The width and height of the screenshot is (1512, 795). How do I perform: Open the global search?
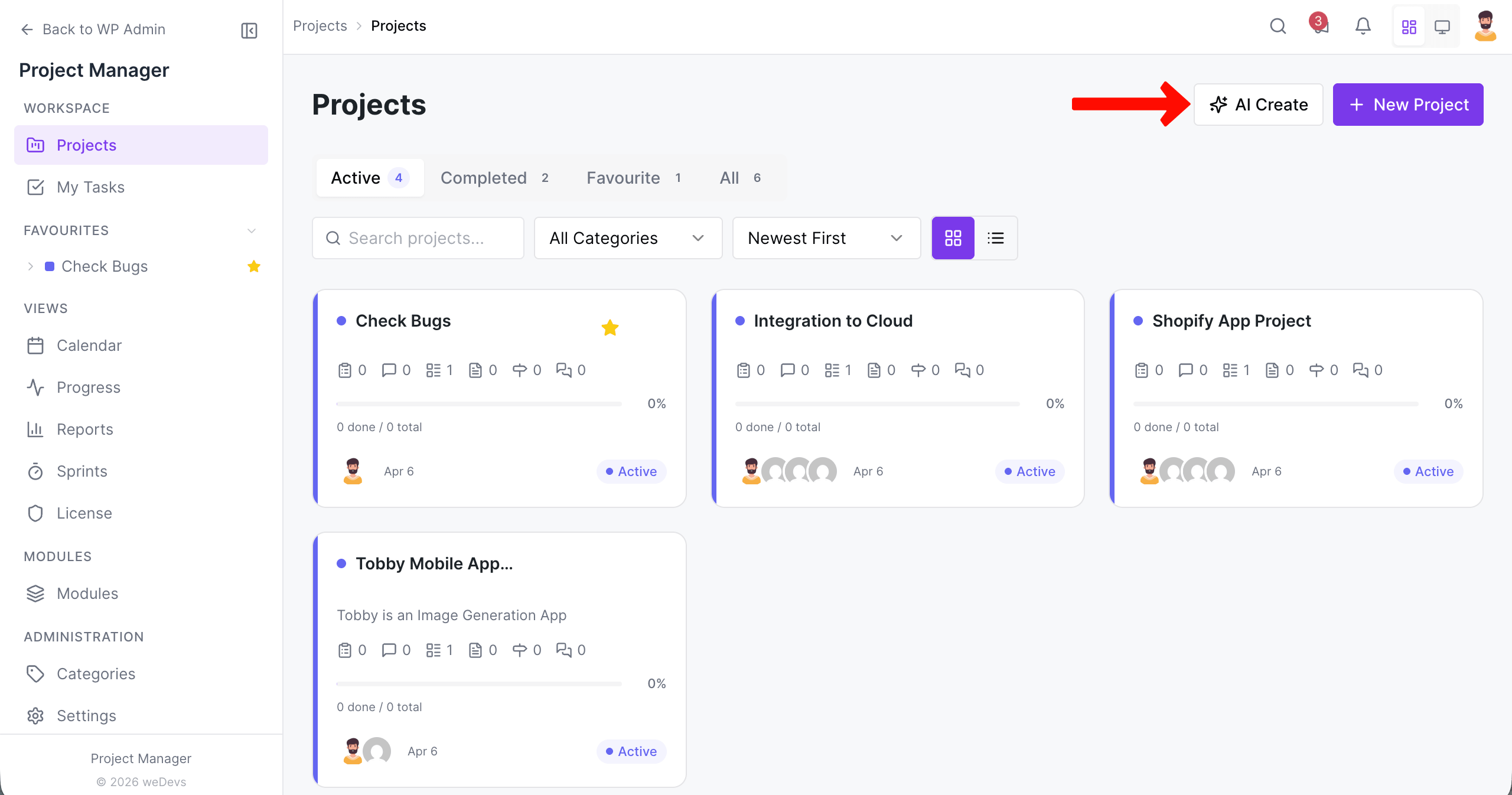(1278, 26)
